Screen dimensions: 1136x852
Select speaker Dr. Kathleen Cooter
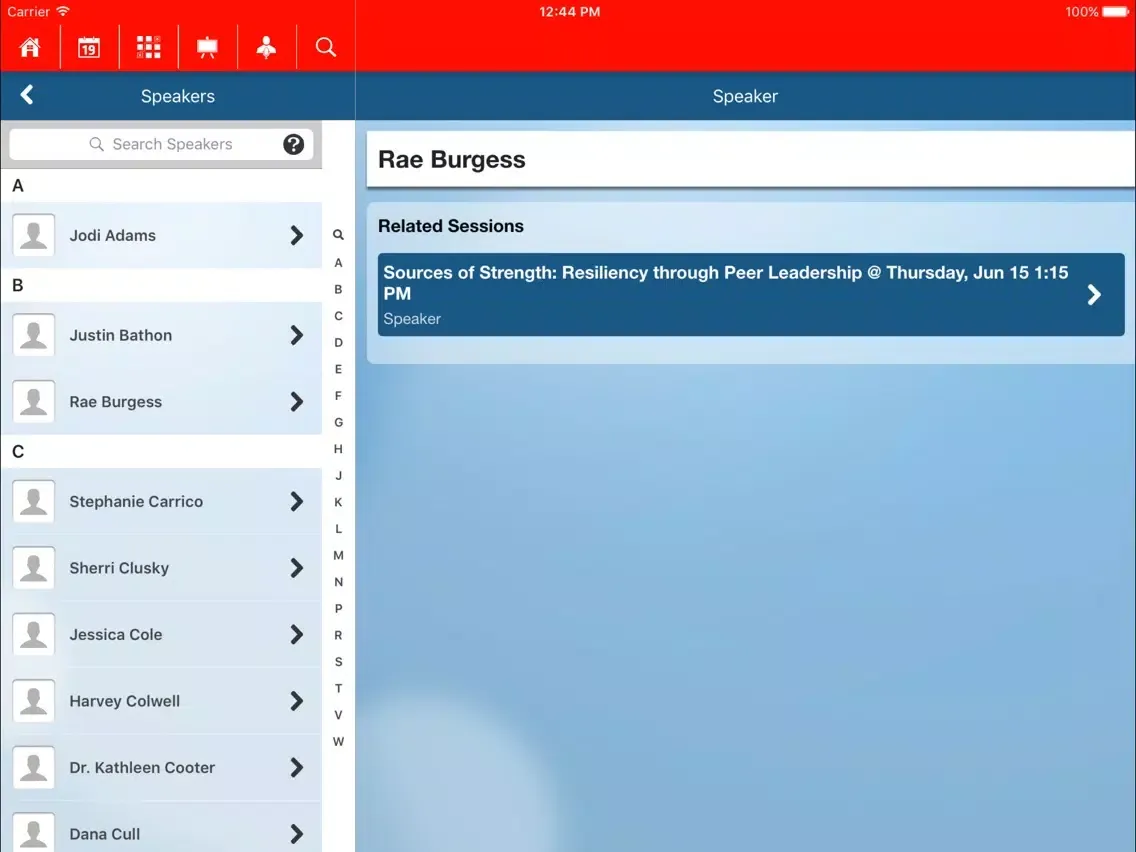click(x=162, y=767)
